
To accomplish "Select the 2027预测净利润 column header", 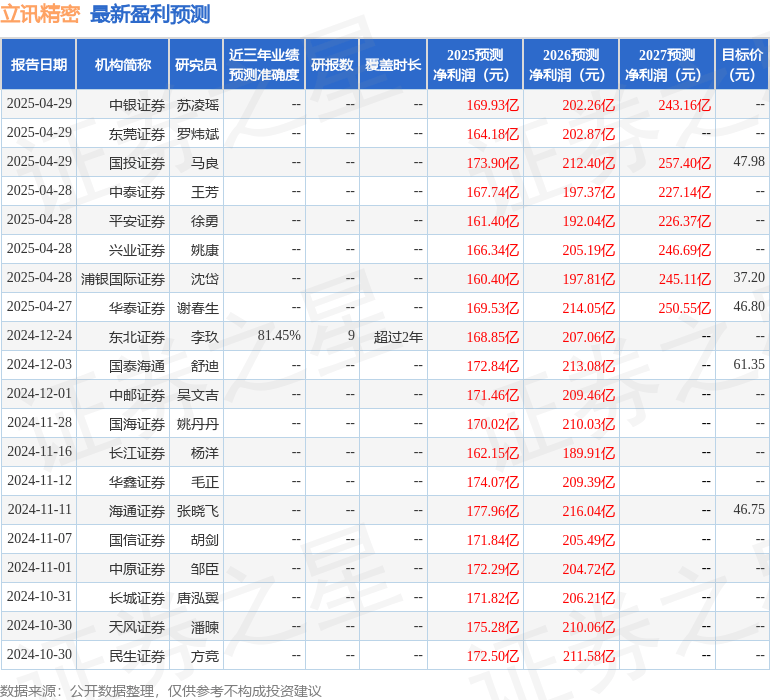I will click(667, 64).
